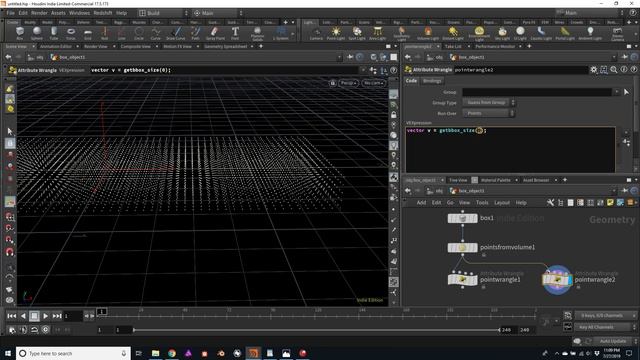Select the L-System shelf tool

point(281,33)
